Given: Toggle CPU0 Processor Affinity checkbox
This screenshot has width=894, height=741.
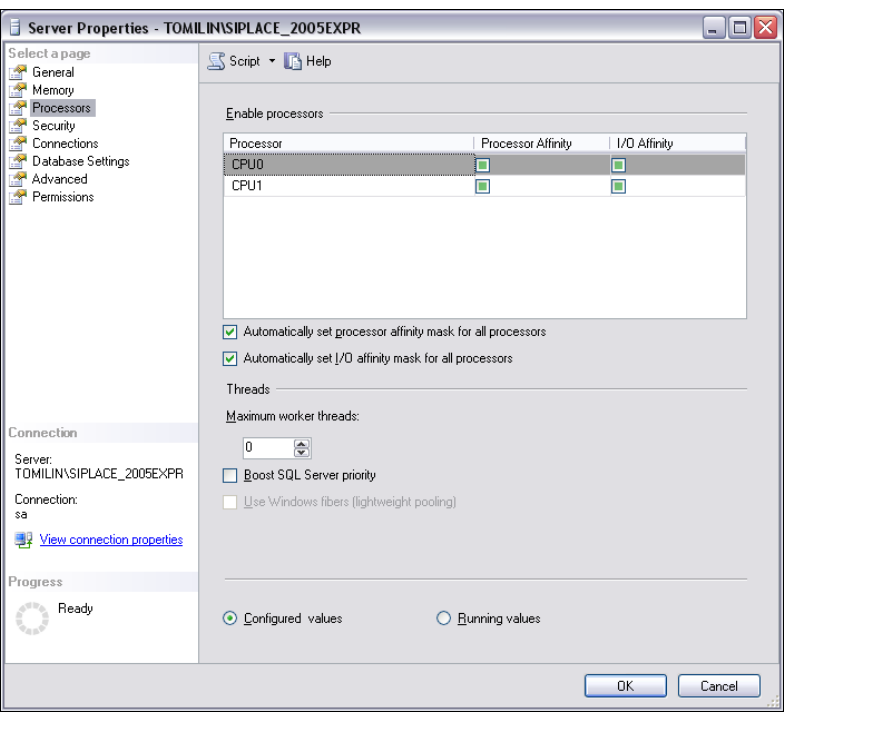Looking at the screenshot, I should tap(482, 165).
